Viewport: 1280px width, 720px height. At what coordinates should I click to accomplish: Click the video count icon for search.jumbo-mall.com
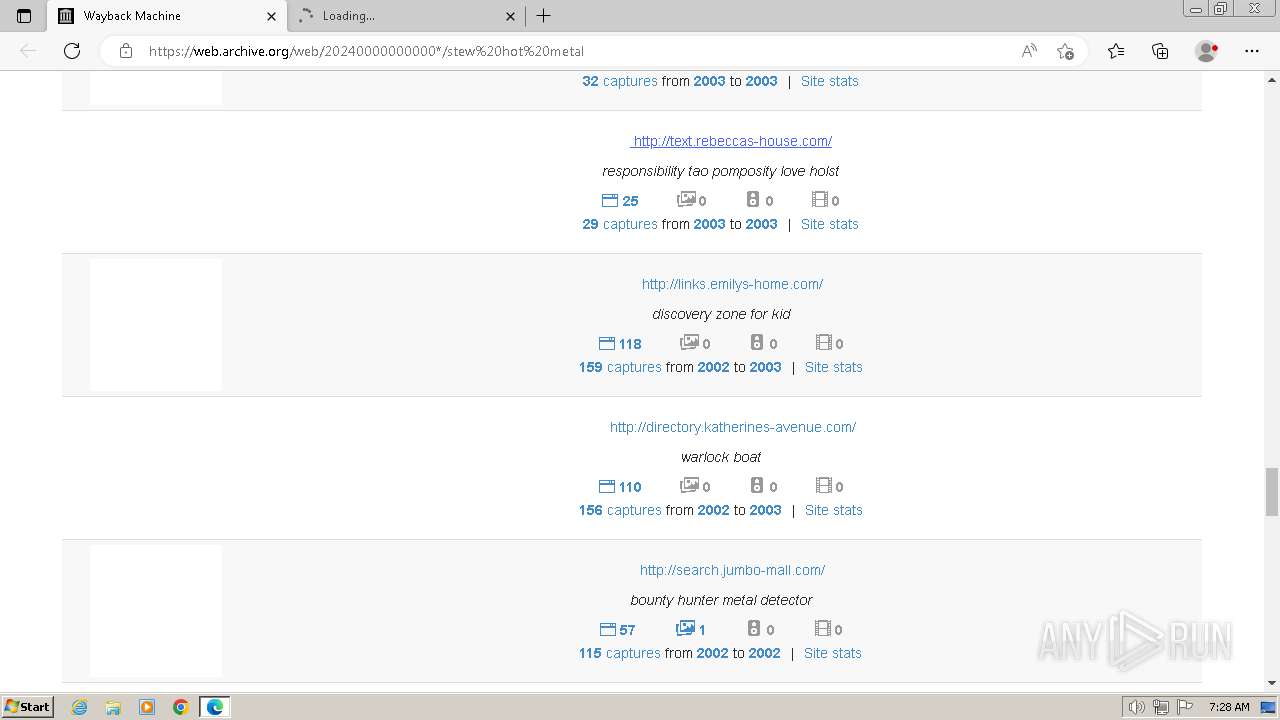pyautogui.click(x=822, y=629)
